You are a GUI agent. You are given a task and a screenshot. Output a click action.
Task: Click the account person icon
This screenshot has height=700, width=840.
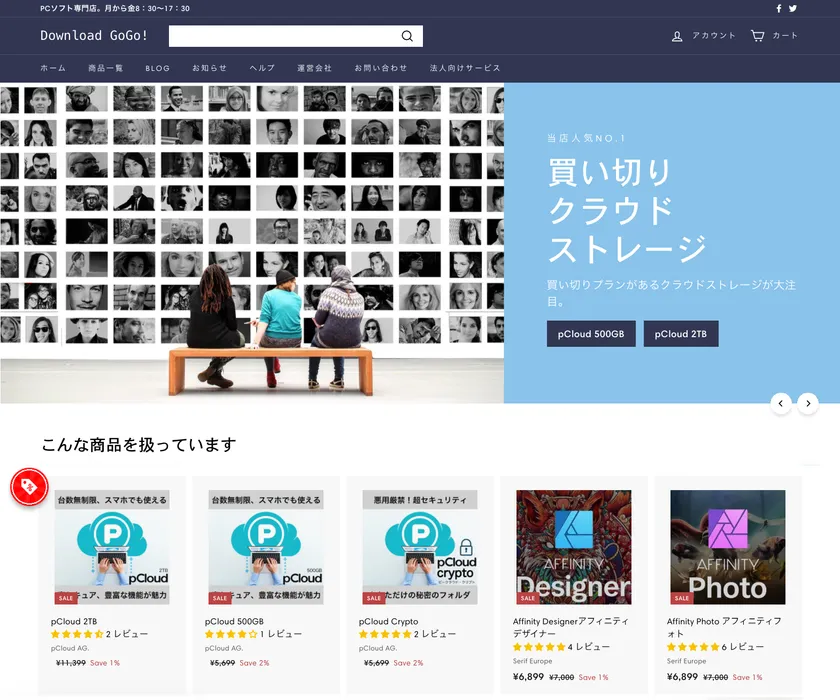(x=677, y=36)
